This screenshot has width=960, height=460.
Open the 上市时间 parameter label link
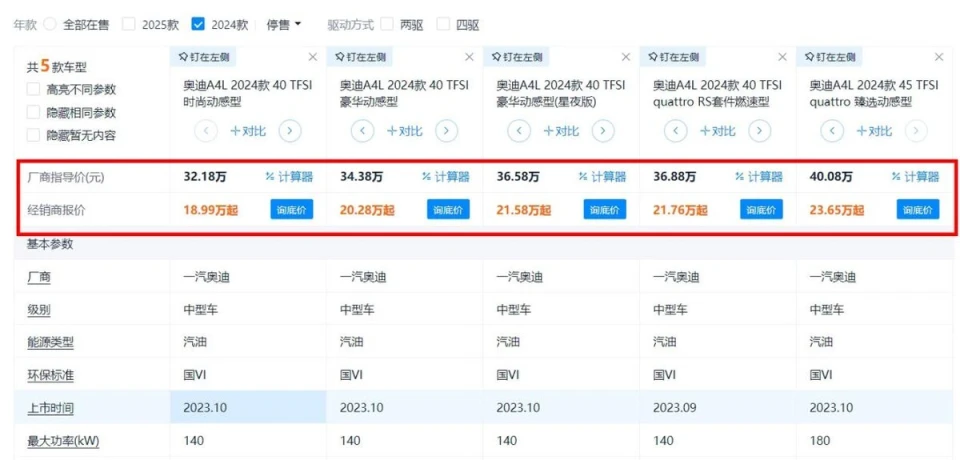[50, 408]
